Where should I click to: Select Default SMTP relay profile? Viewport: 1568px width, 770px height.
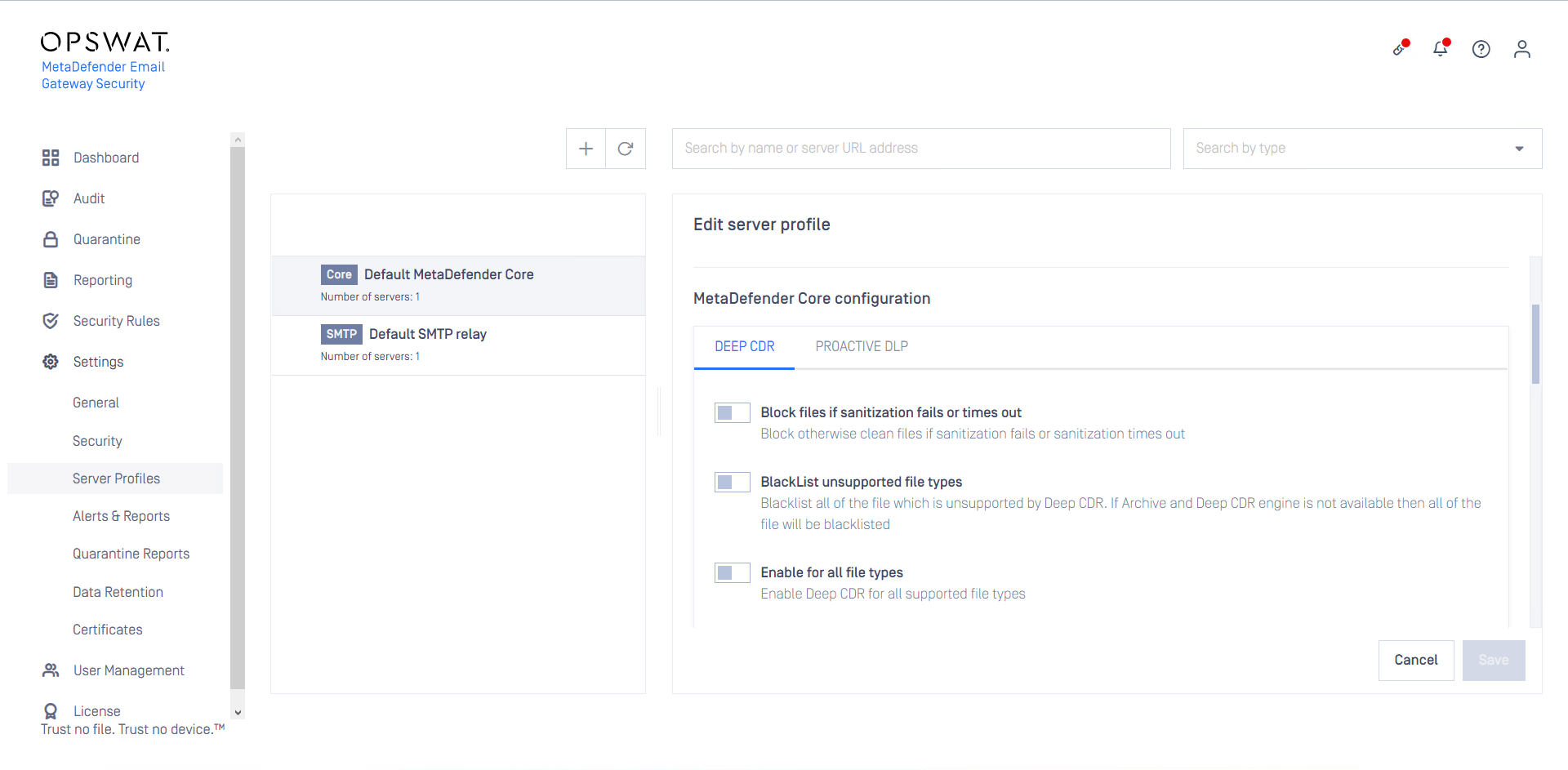coord(458,345)
